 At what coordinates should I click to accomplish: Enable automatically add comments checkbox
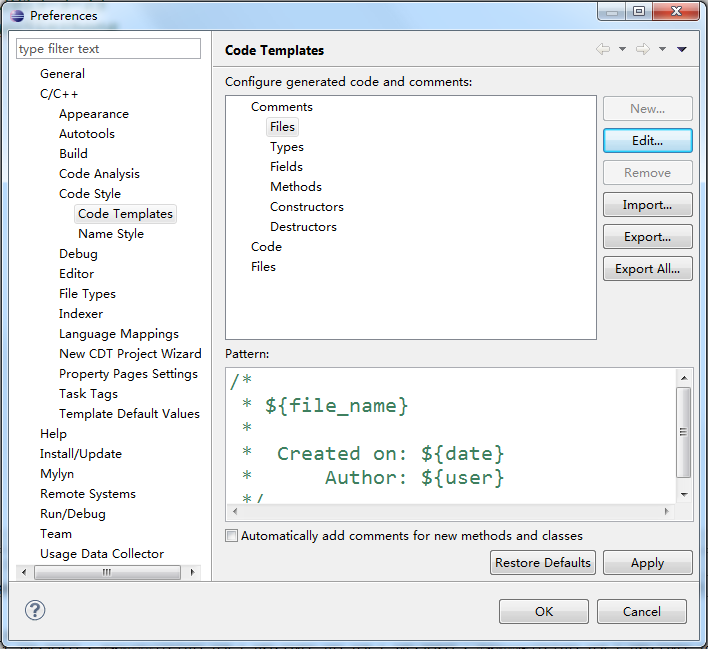231,536
